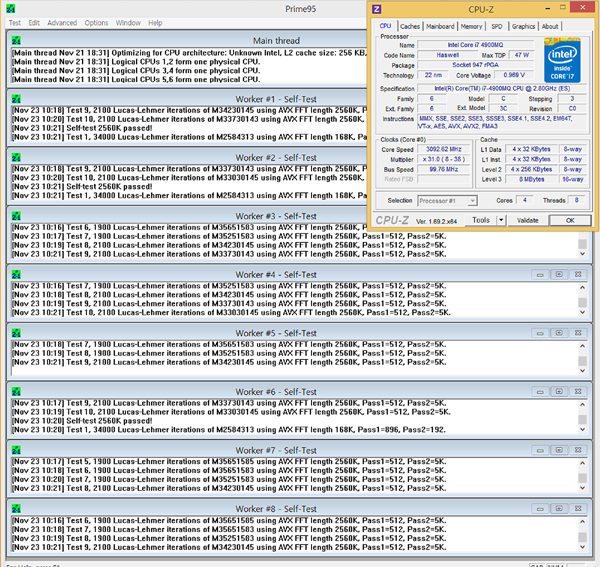This screenshot has width=600, height=567.
Task: Click the 'Intel Core i7 4900MQ' name field
Action: (x=475, y=45)
